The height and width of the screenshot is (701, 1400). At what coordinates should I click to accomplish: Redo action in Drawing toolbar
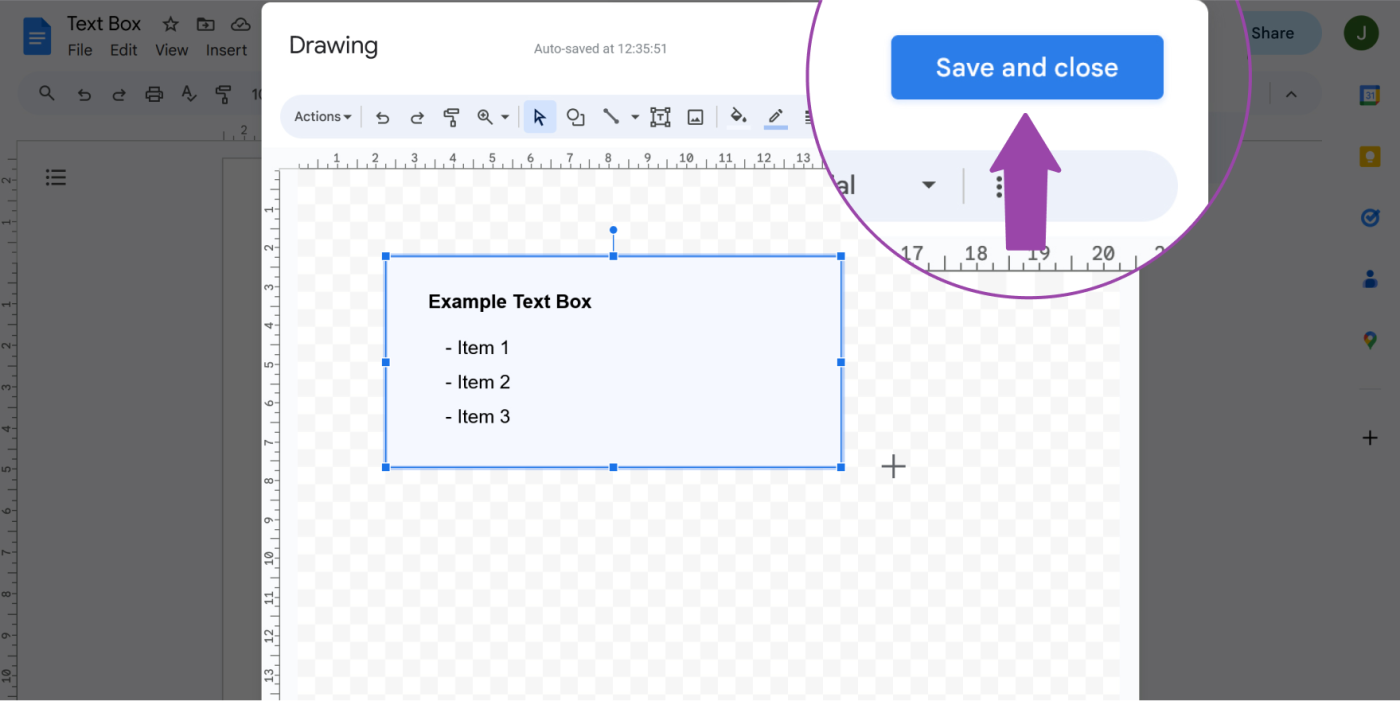tap(417, 117)
